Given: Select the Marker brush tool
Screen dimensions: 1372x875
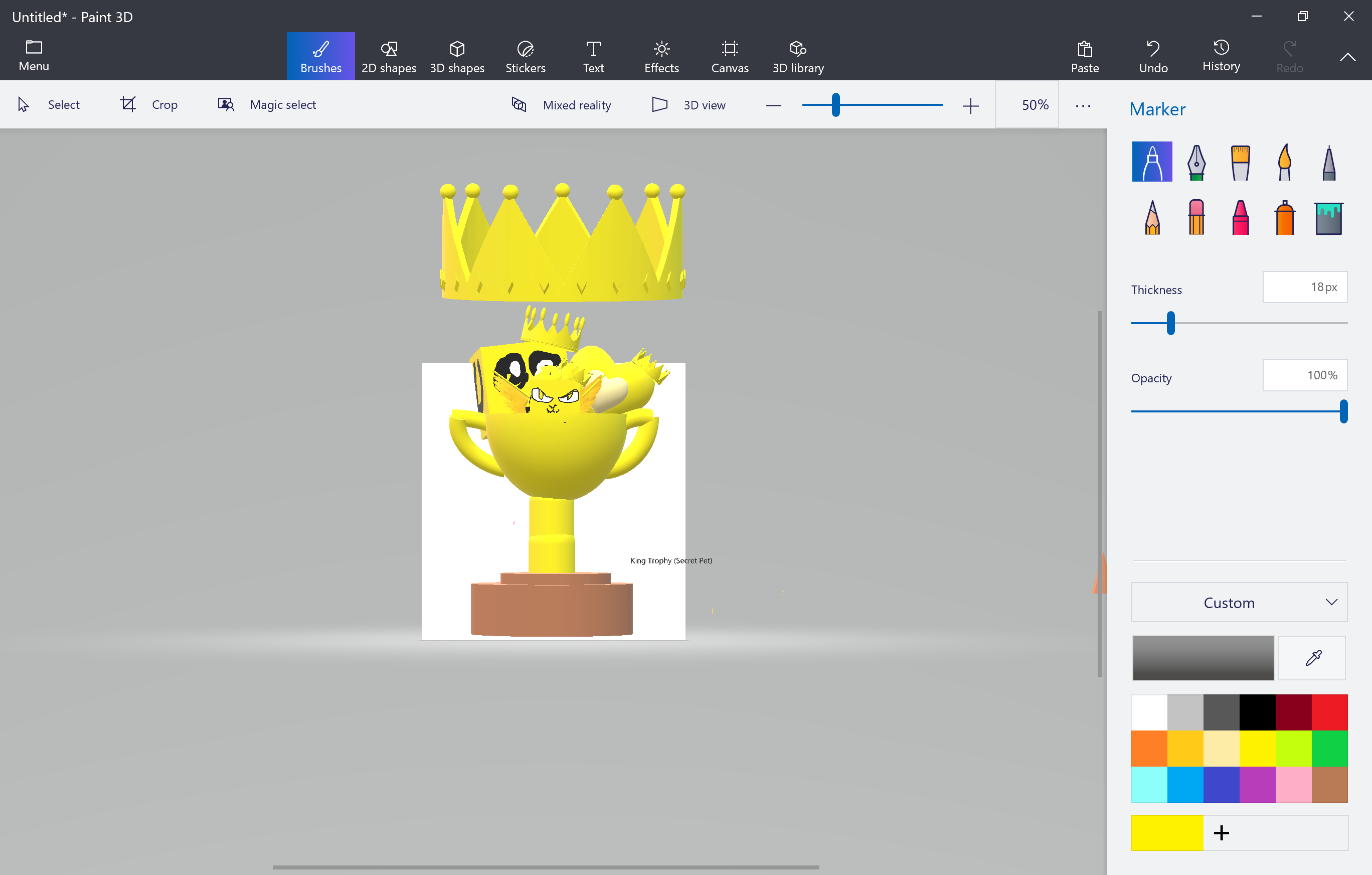Looking at the screenshot, I should tap(1153, 162).
